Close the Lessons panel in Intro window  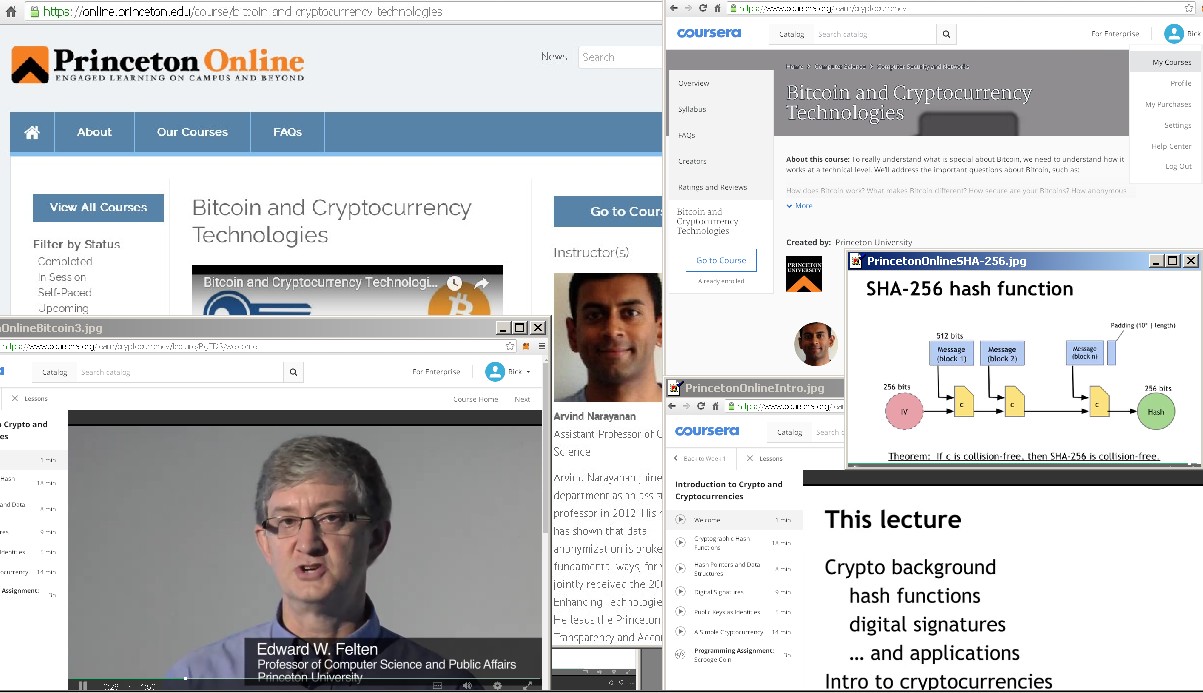point(750,458)
